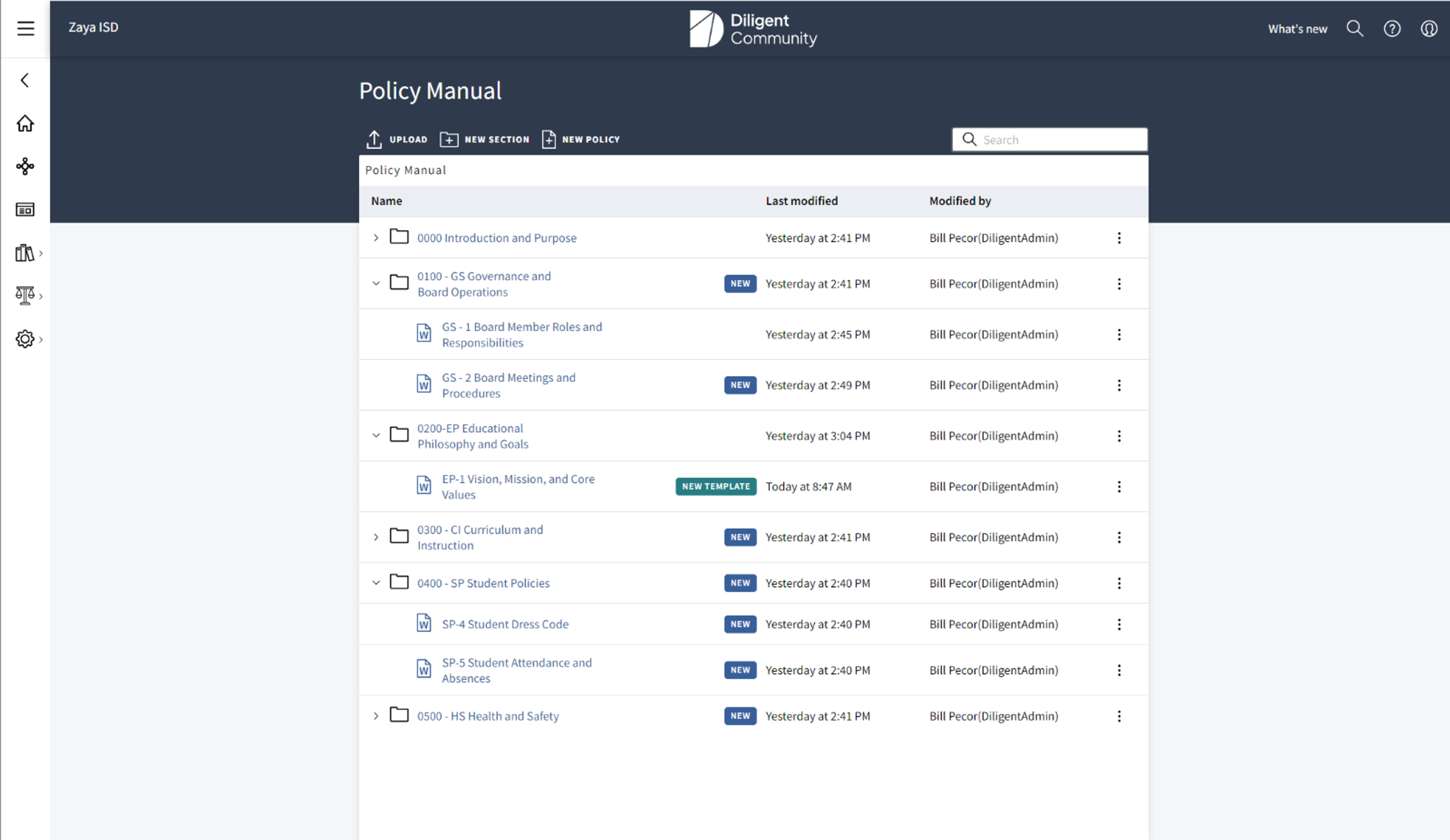
Task: Click the policy Search input field
Action: click(x=1049, y=139)
